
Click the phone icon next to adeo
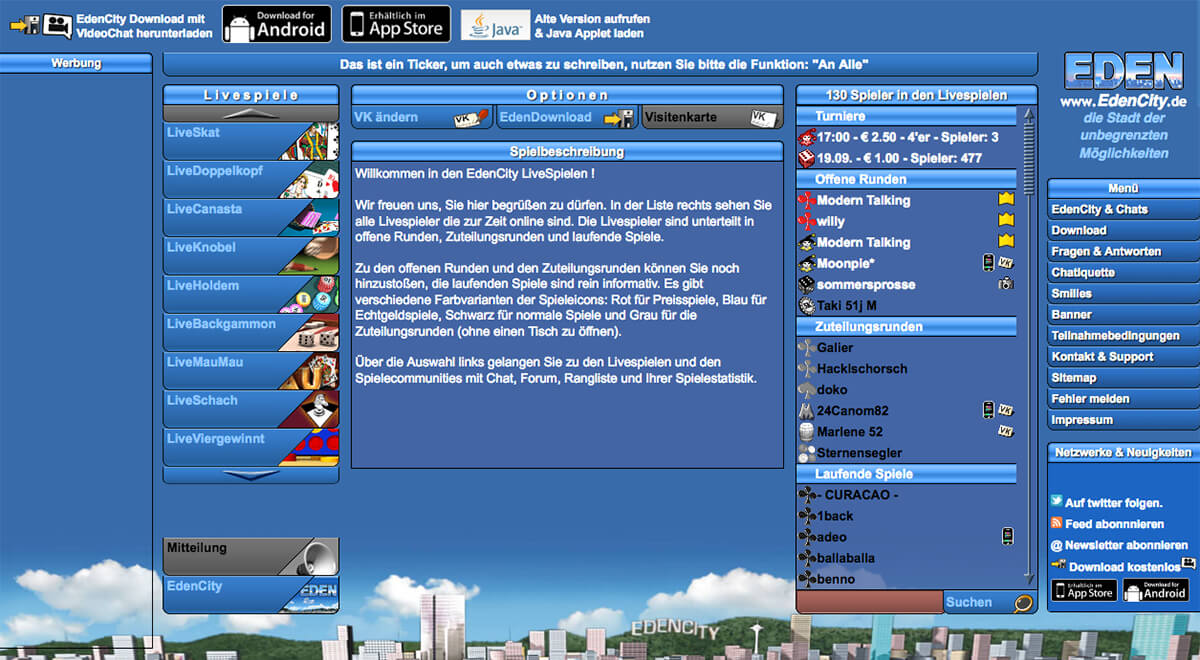pos(1007,536)
